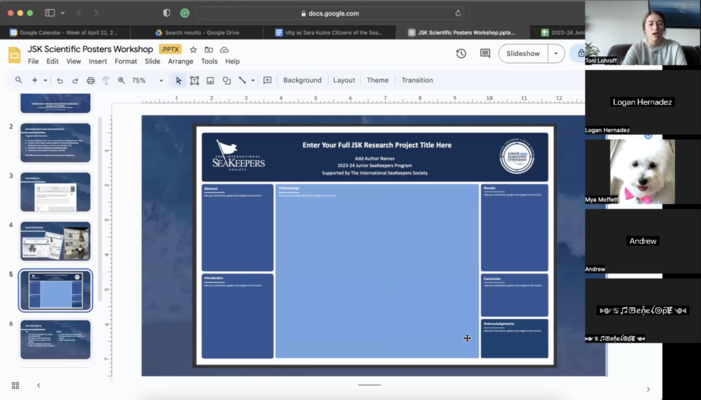
Task: Click the Transition button
Action: pyautogui.click(x=417, y=80)
